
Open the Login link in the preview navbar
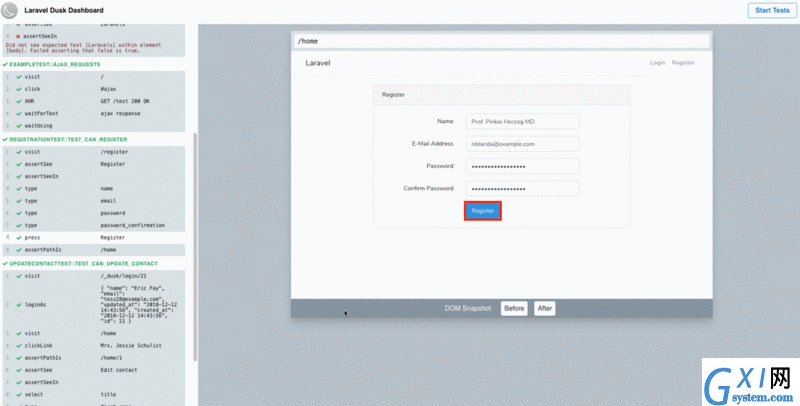point(657,63)
